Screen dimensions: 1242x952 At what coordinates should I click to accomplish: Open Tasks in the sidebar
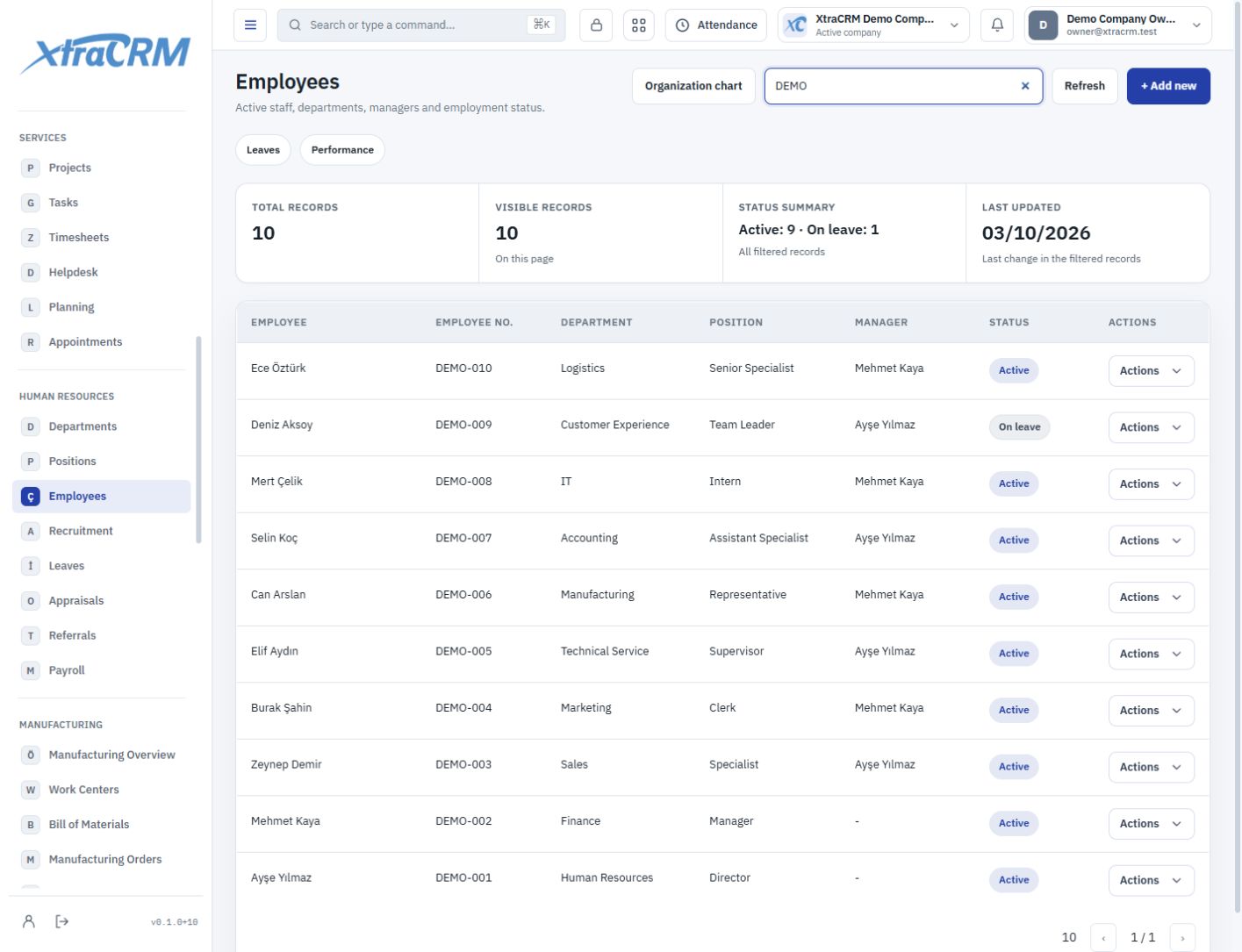102,203
